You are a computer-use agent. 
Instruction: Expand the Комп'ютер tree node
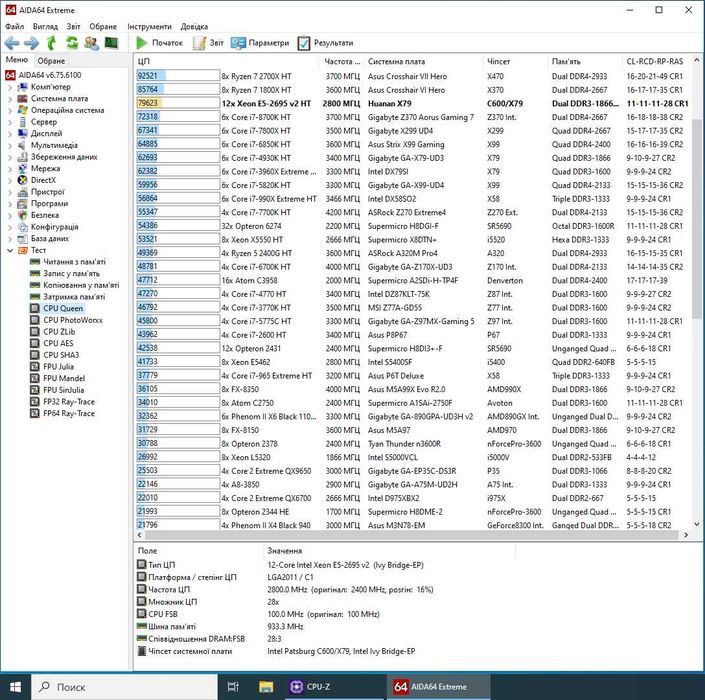tap(10, 87)
